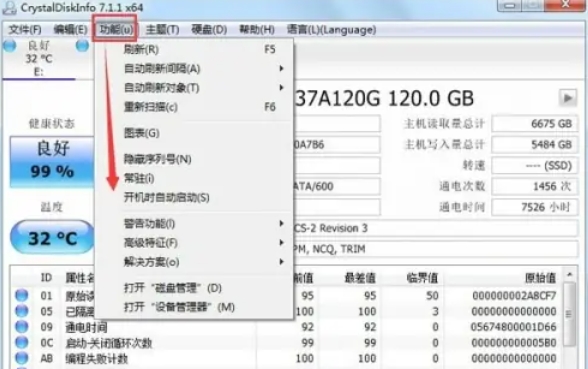Viewport: 588px width, 369px height.
Task: Click the ID column header
Action: [x=46, y=278]
